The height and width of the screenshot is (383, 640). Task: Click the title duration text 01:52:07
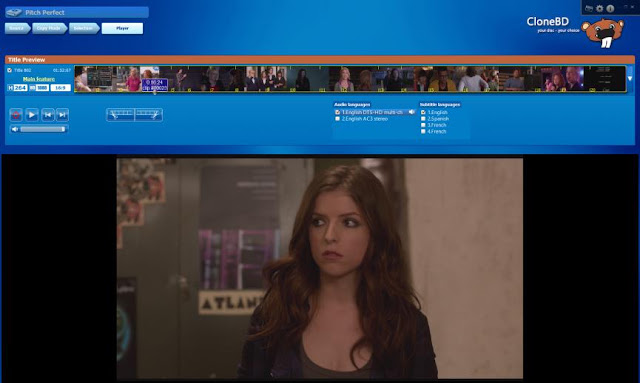(62, 70)
